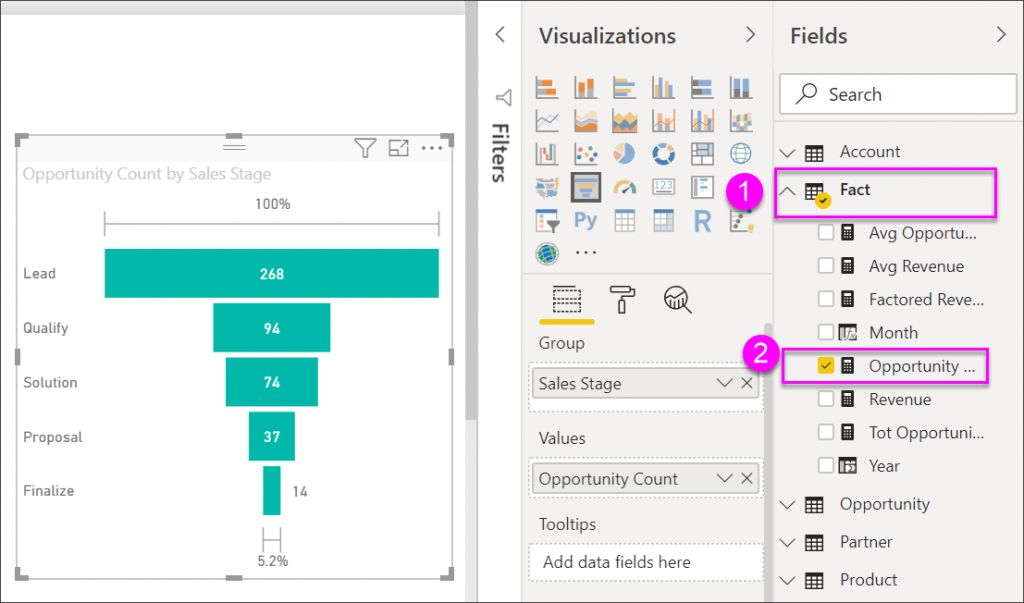Select the waterfall chart visualization
The image size is (1024, 603).
(547, 154)
